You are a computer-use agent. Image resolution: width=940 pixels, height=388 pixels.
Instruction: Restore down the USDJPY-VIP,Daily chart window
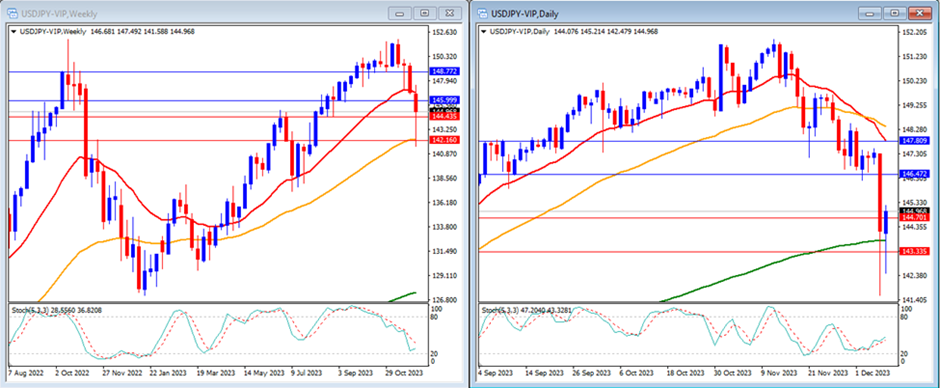[x=896, y=13]
